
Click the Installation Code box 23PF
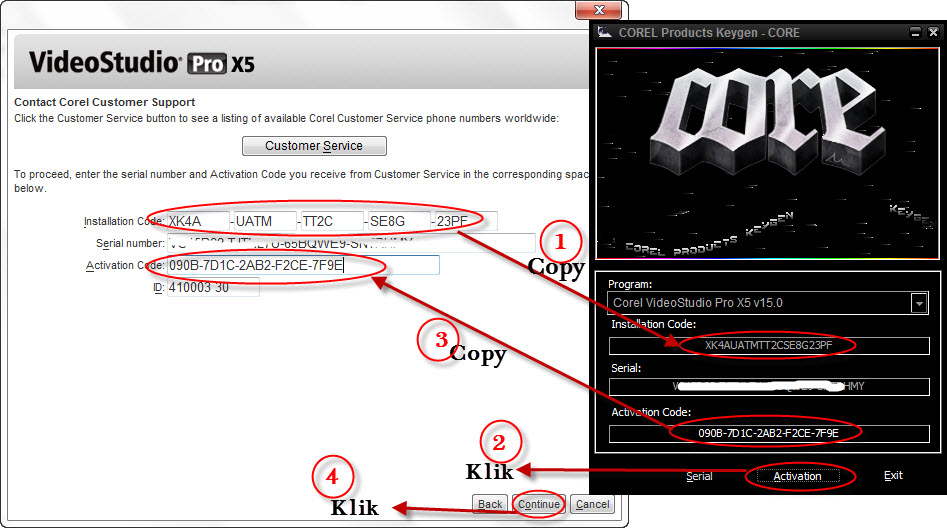466,221
